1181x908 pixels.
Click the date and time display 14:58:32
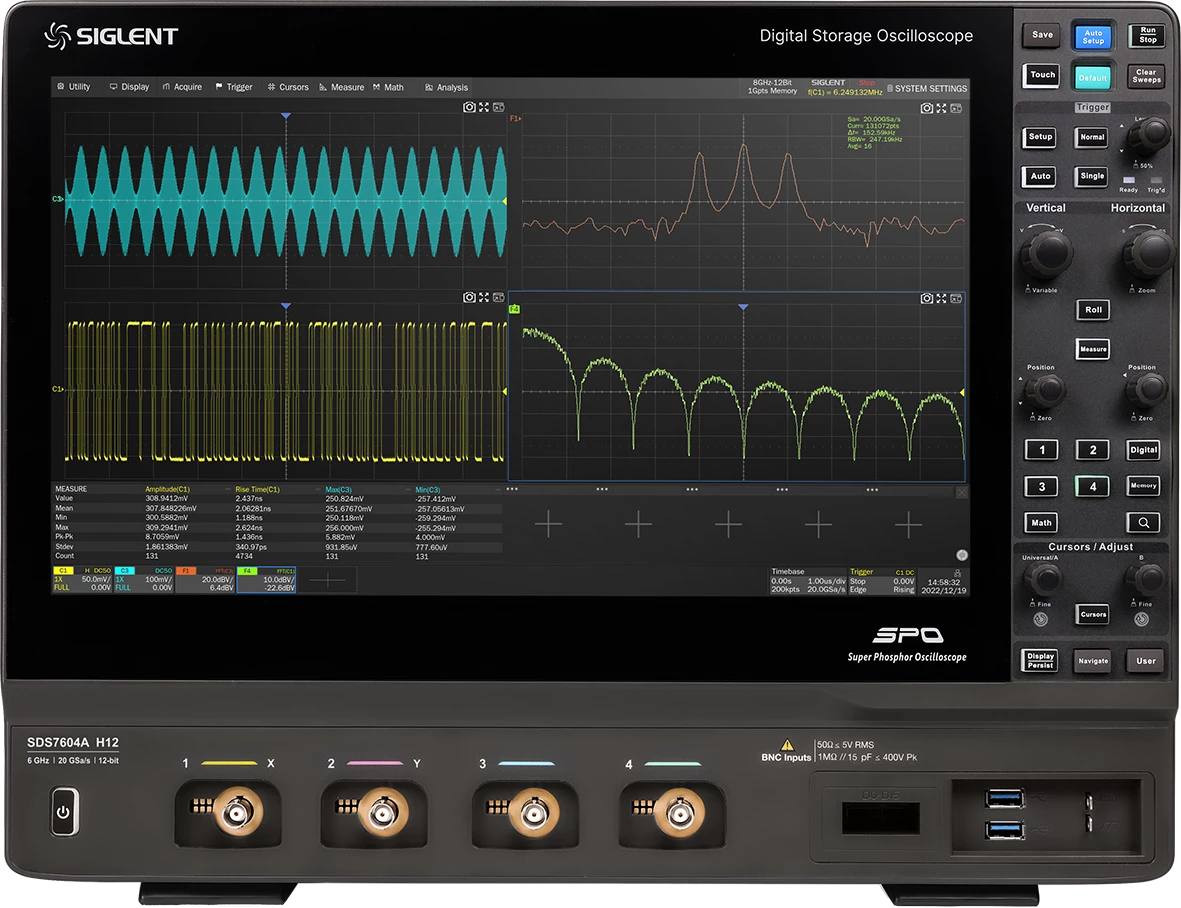944,586
